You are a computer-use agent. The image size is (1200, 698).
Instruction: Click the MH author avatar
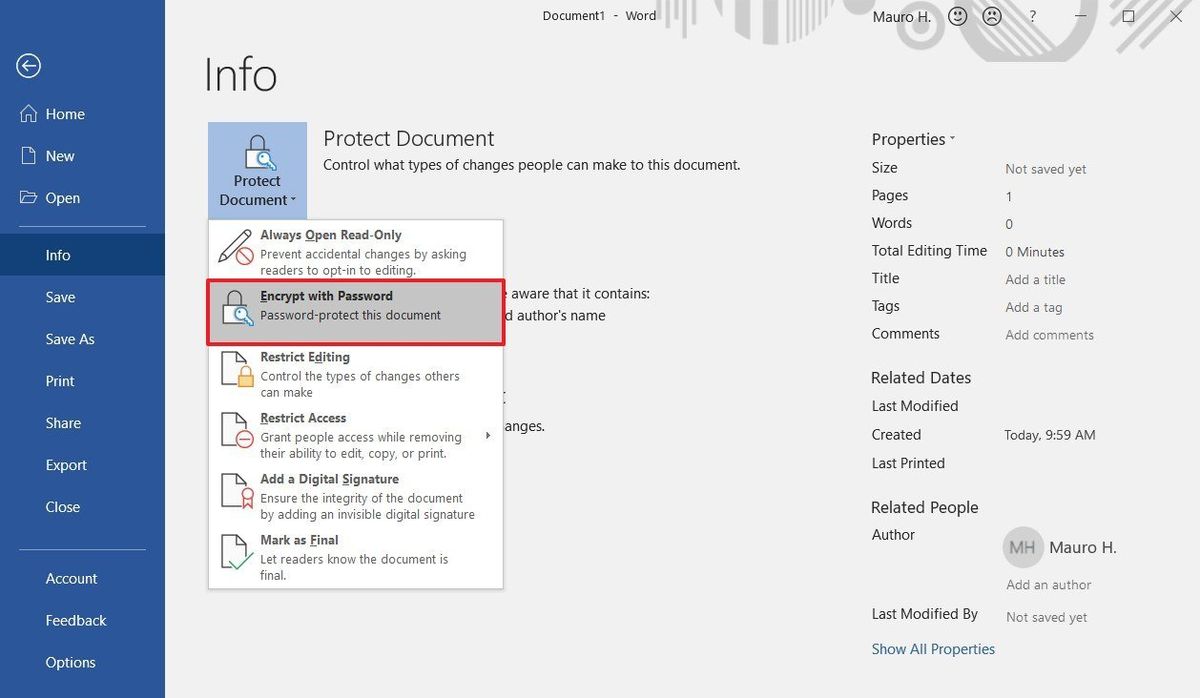coord(1022,547)
